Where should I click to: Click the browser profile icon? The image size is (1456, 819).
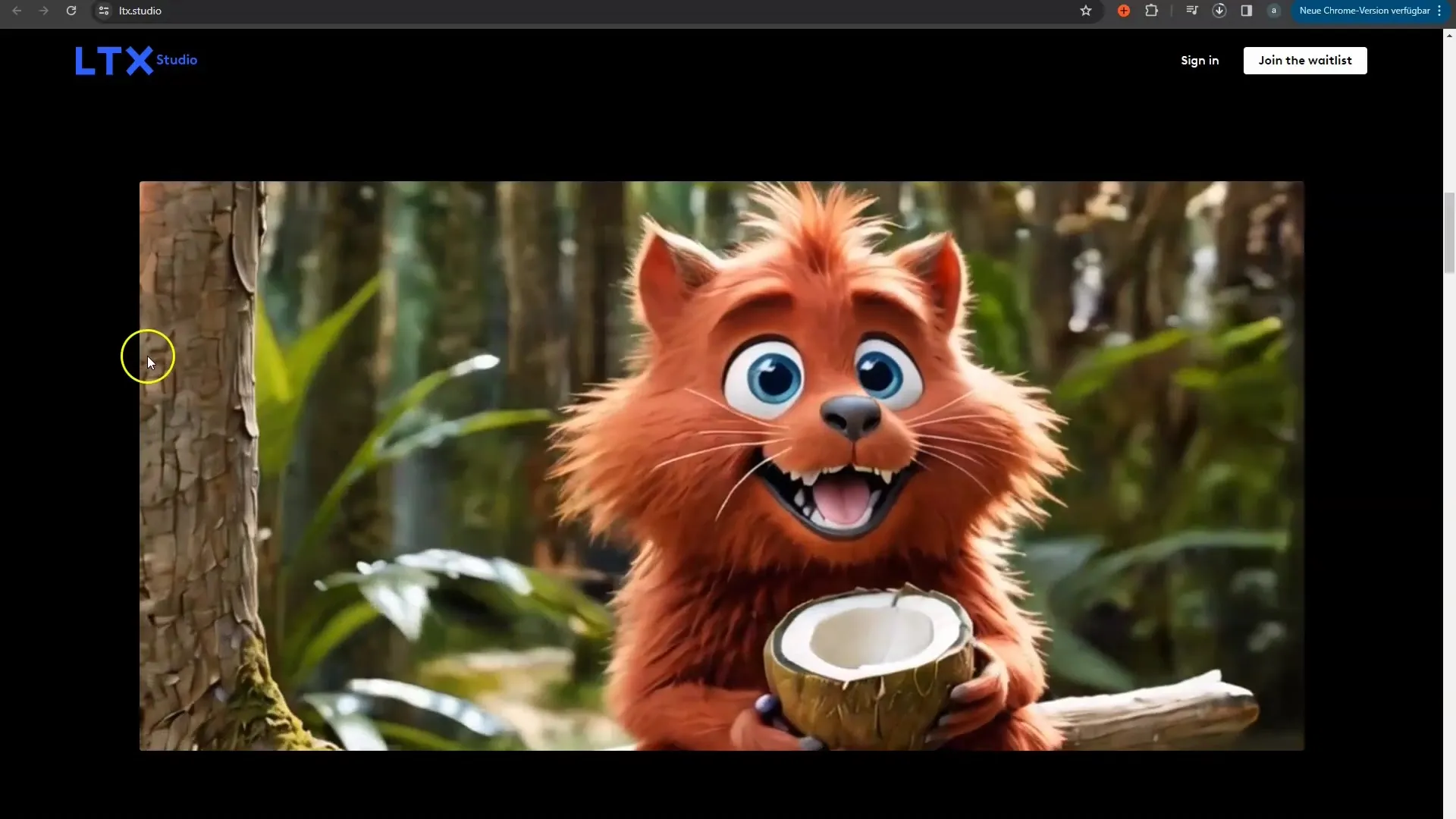(x=1273, y=10)
